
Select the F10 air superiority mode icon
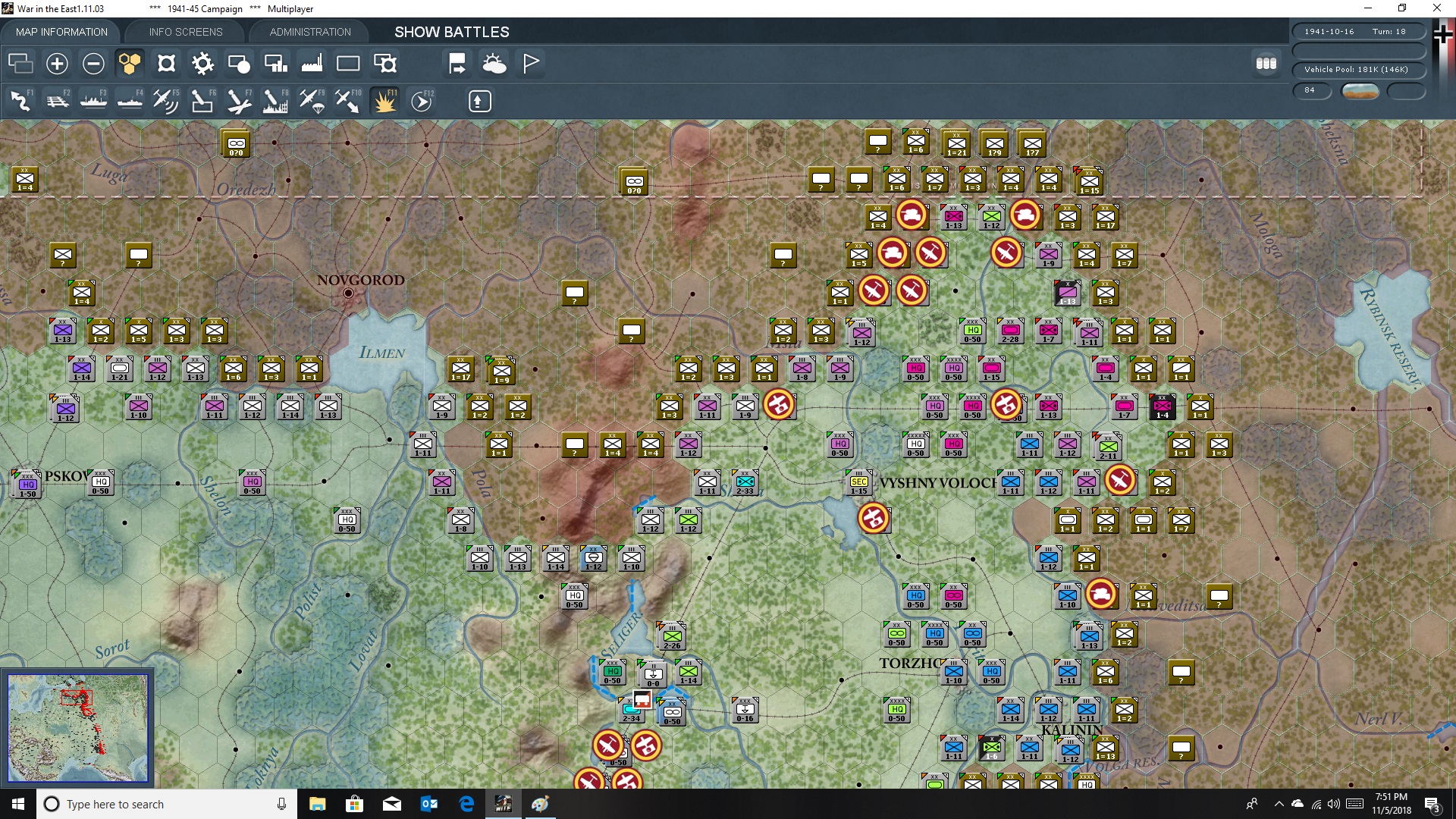[x=347, y=101]
